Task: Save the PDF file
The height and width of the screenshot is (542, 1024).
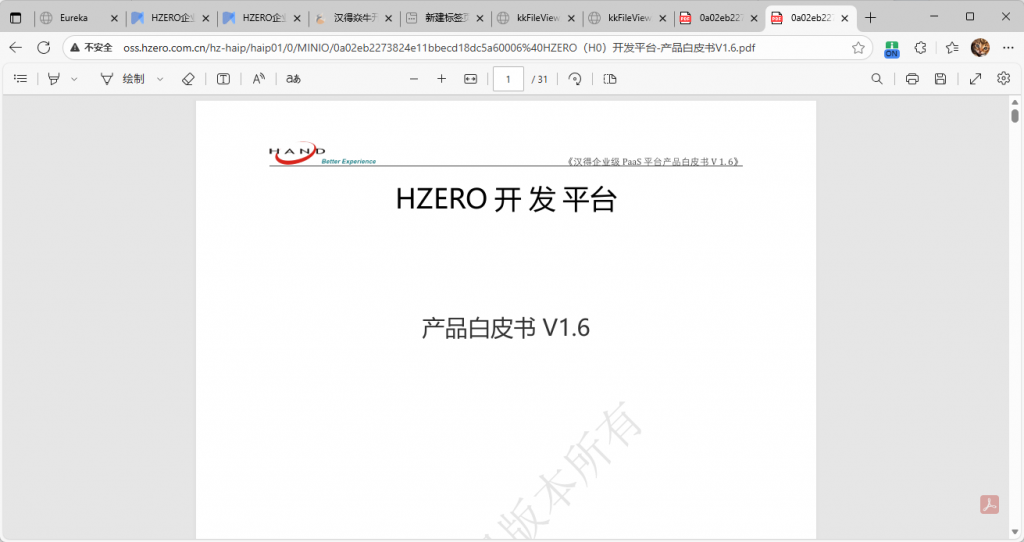Action: (x=940, y=79)
